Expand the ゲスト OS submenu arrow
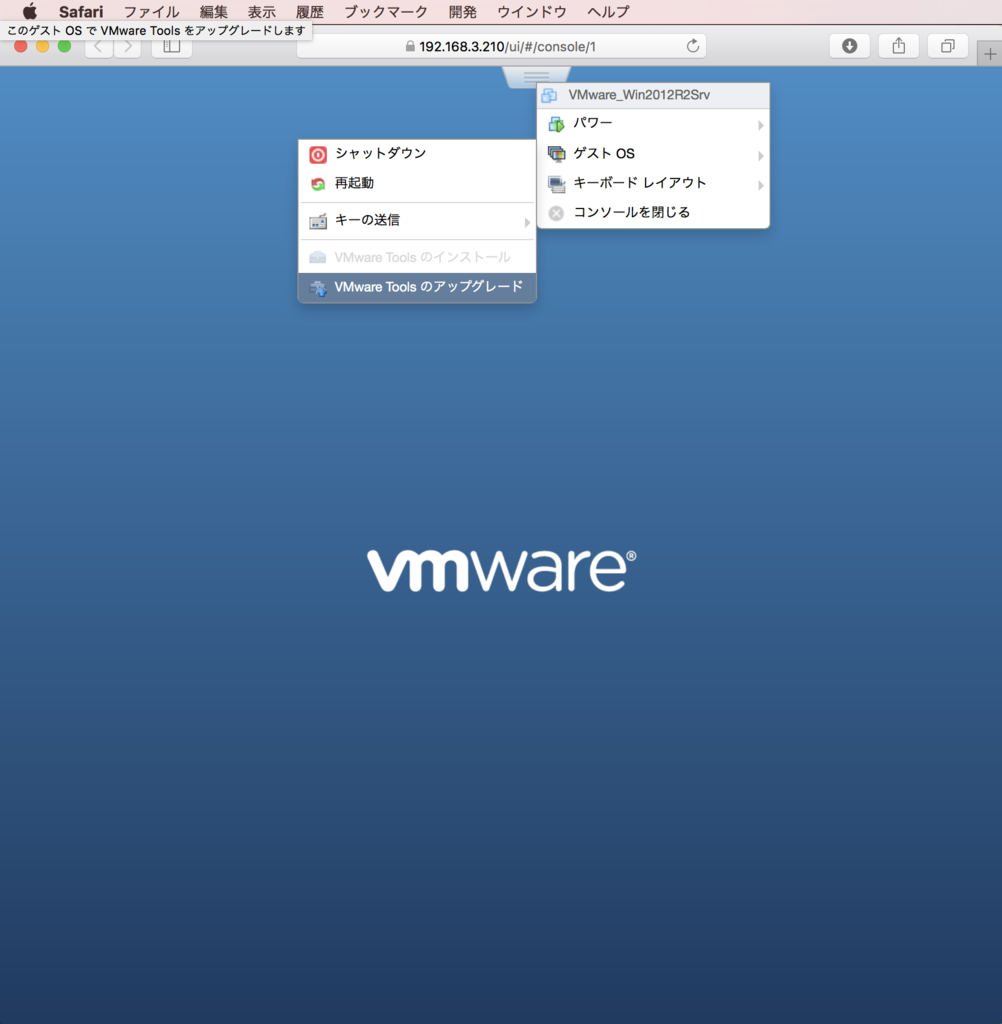The height and width of the screenshot is (1024, 1002). [x=760, y=155]
